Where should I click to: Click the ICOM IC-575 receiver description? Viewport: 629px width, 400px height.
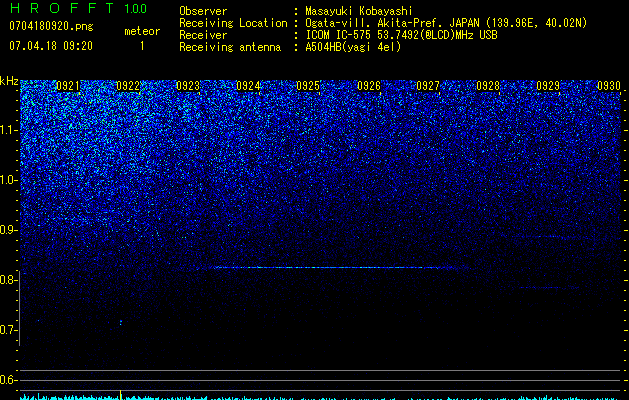pos(401,35)
